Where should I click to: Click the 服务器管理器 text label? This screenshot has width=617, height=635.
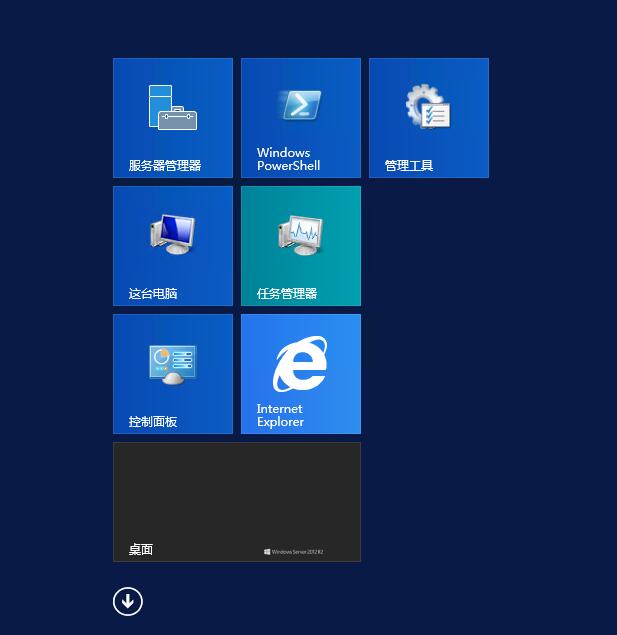[165, 166]
